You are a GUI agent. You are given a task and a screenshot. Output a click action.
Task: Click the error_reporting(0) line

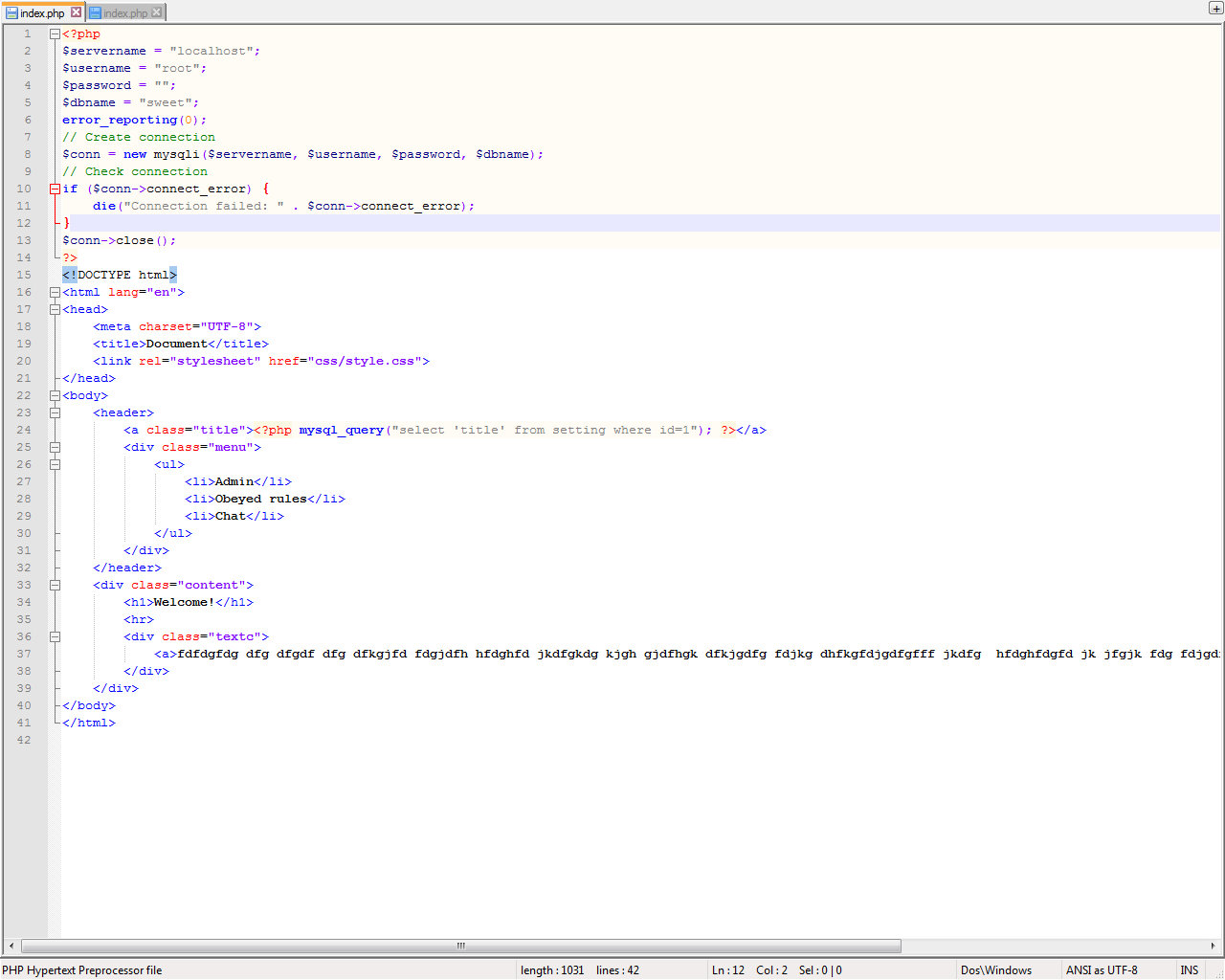(134, 120)
